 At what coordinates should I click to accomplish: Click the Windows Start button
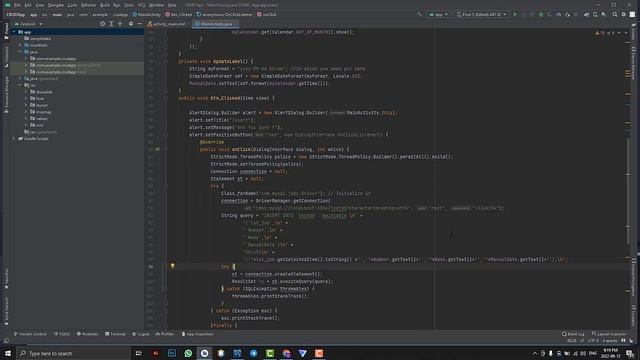pyautogui.click(x=8, y=353)
